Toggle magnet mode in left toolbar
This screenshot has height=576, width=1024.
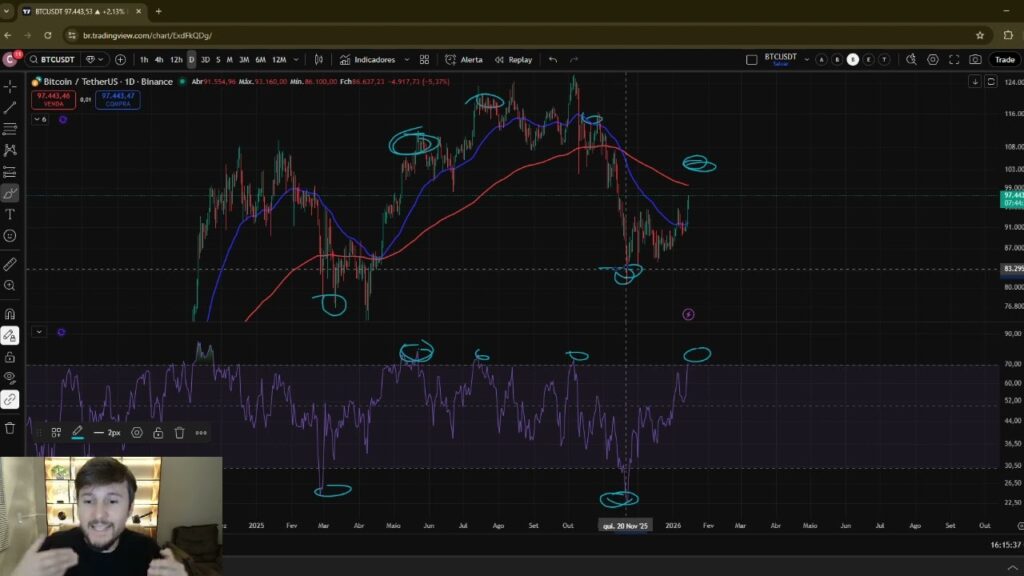10,313
